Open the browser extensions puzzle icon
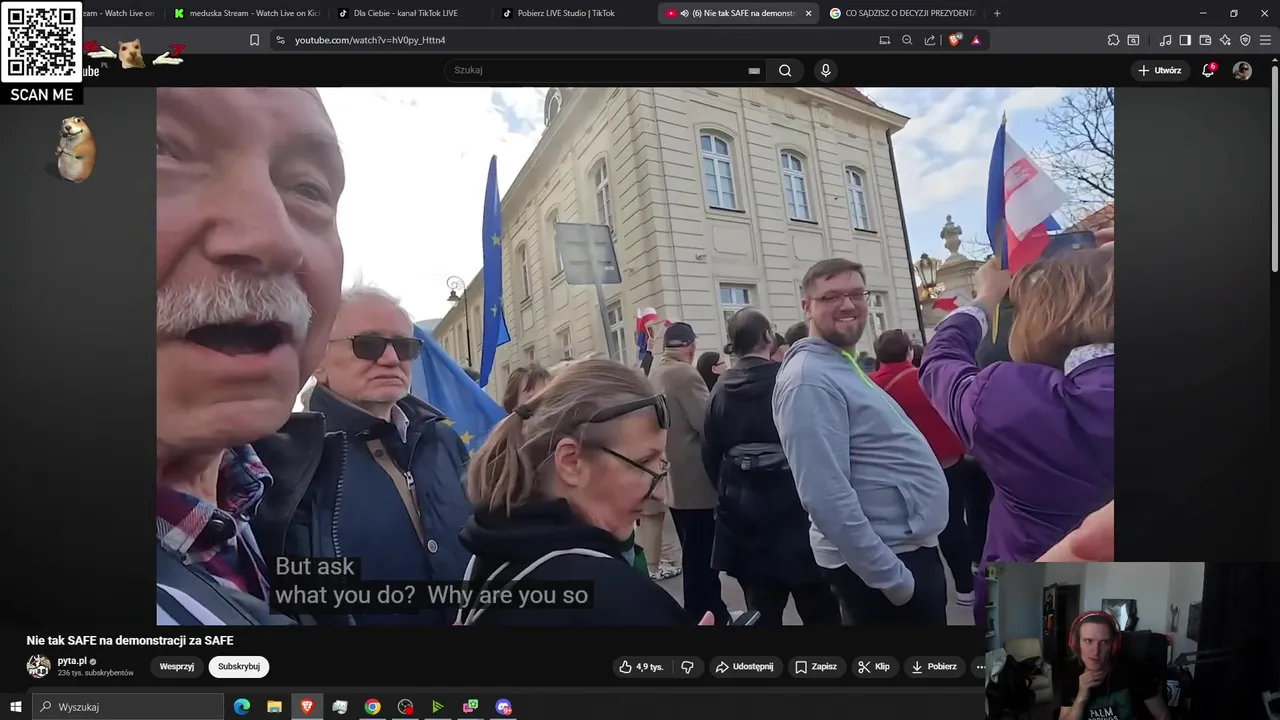 pos(1113,40)
